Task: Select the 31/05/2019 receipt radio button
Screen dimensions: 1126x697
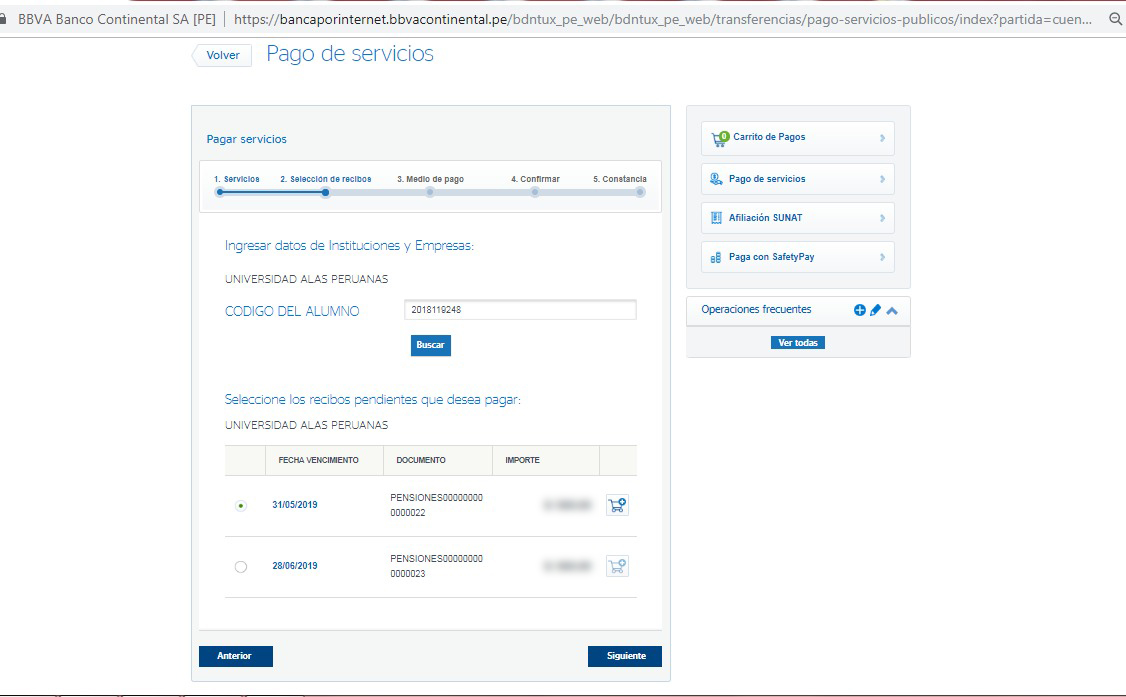Action: tap(241, 506)
